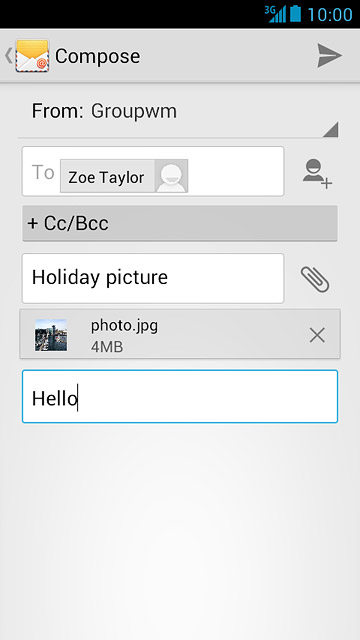Tap the 10:00 clock in status bar
The width and height of the screenshot is (360, 640).
point(330,14)
